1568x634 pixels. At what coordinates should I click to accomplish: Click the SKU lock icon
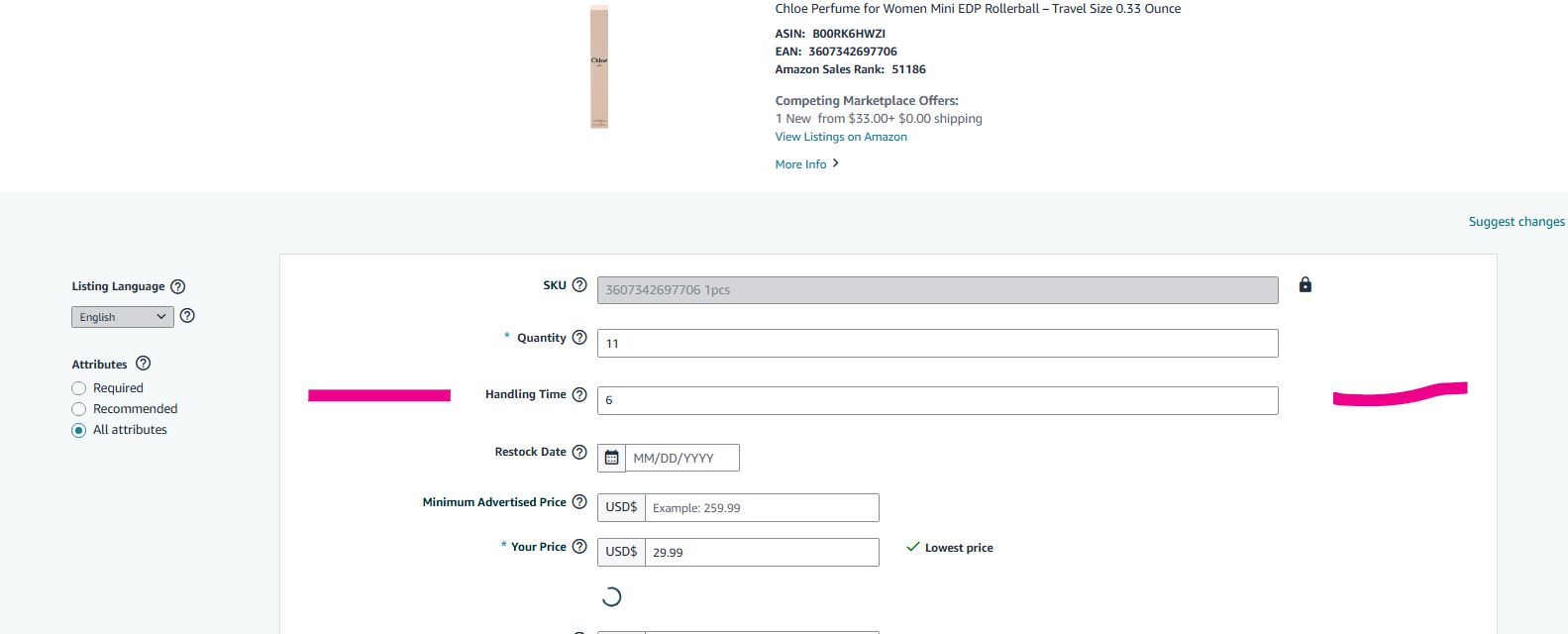1306,285
